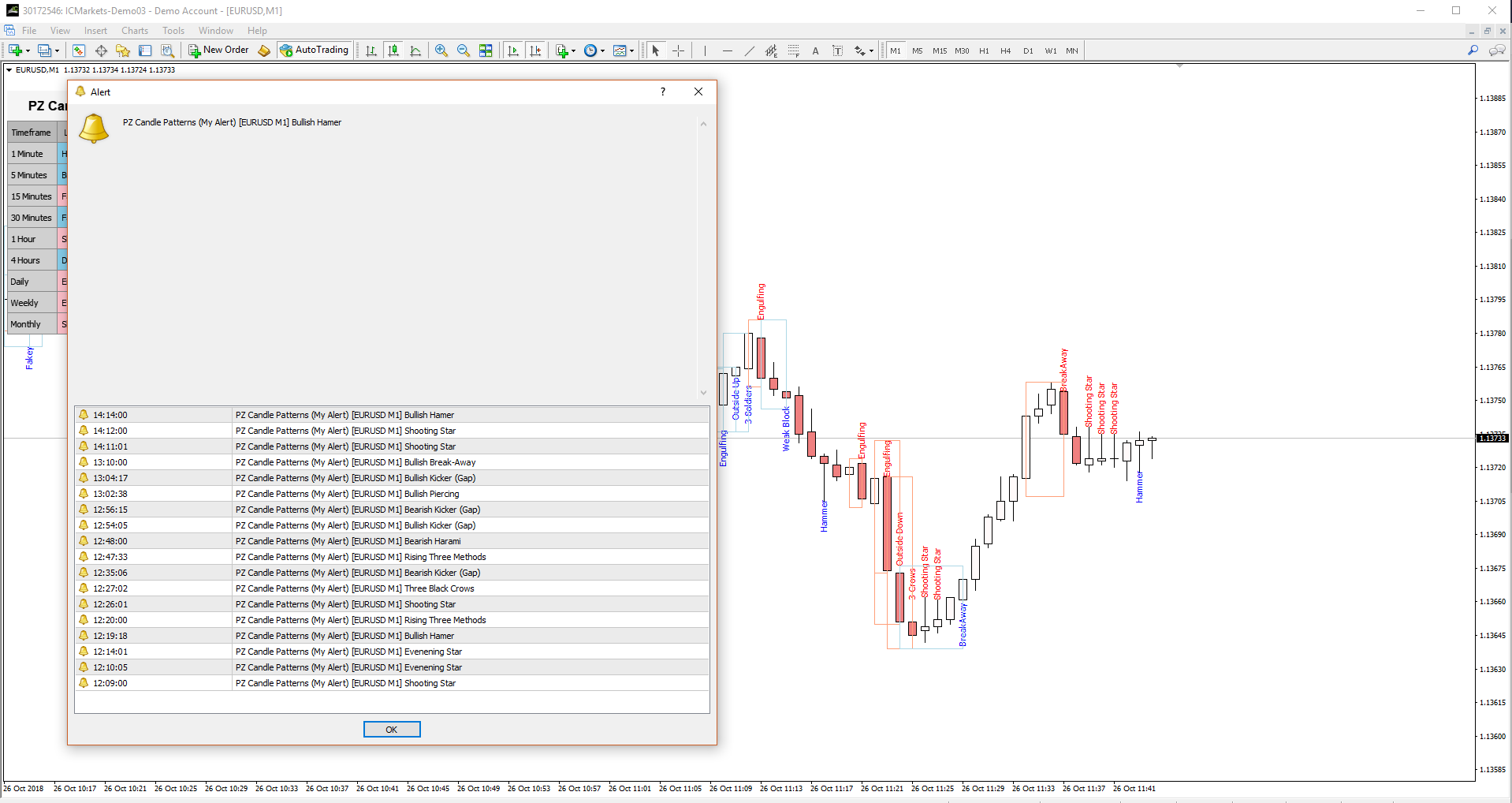Select the 14:14:00 Bullish Hamer alert row
1512x803 pixels.
(392, 415)
